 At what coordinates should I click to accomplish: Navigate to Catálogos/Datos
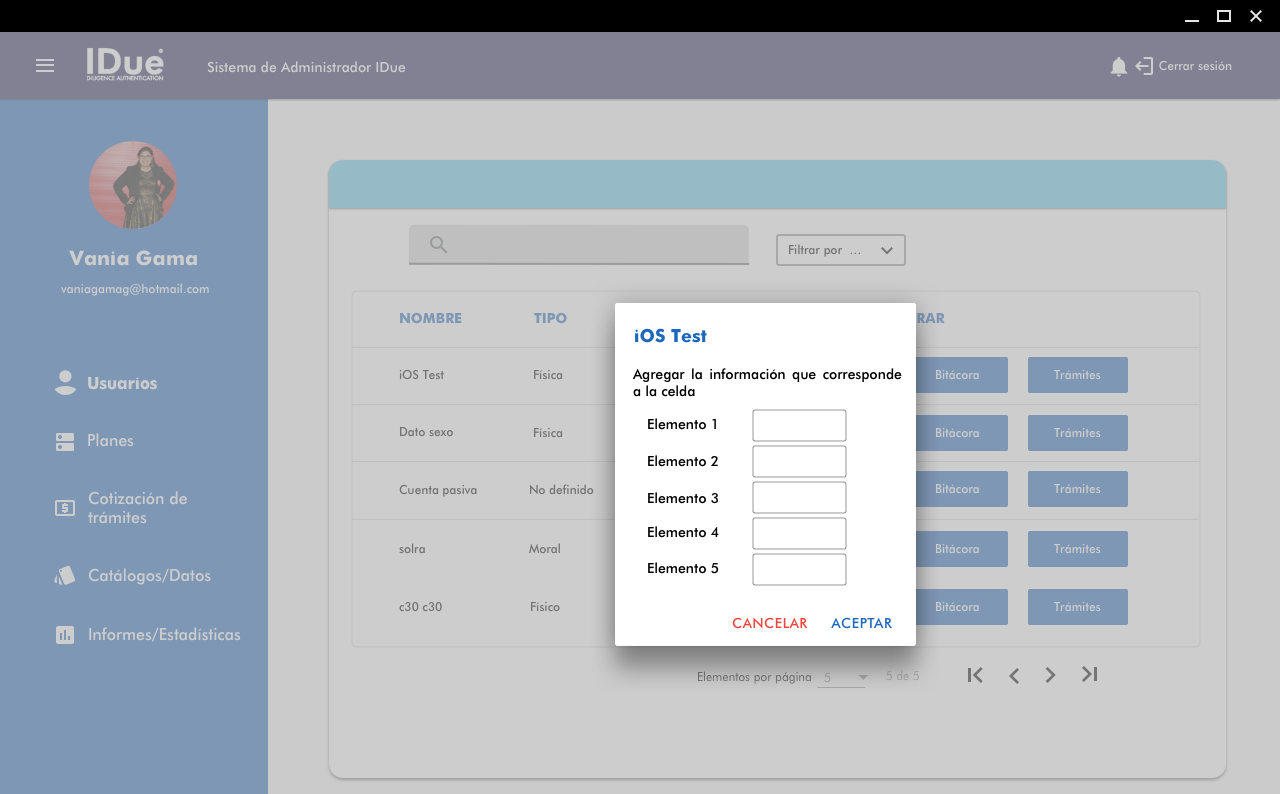149,576
